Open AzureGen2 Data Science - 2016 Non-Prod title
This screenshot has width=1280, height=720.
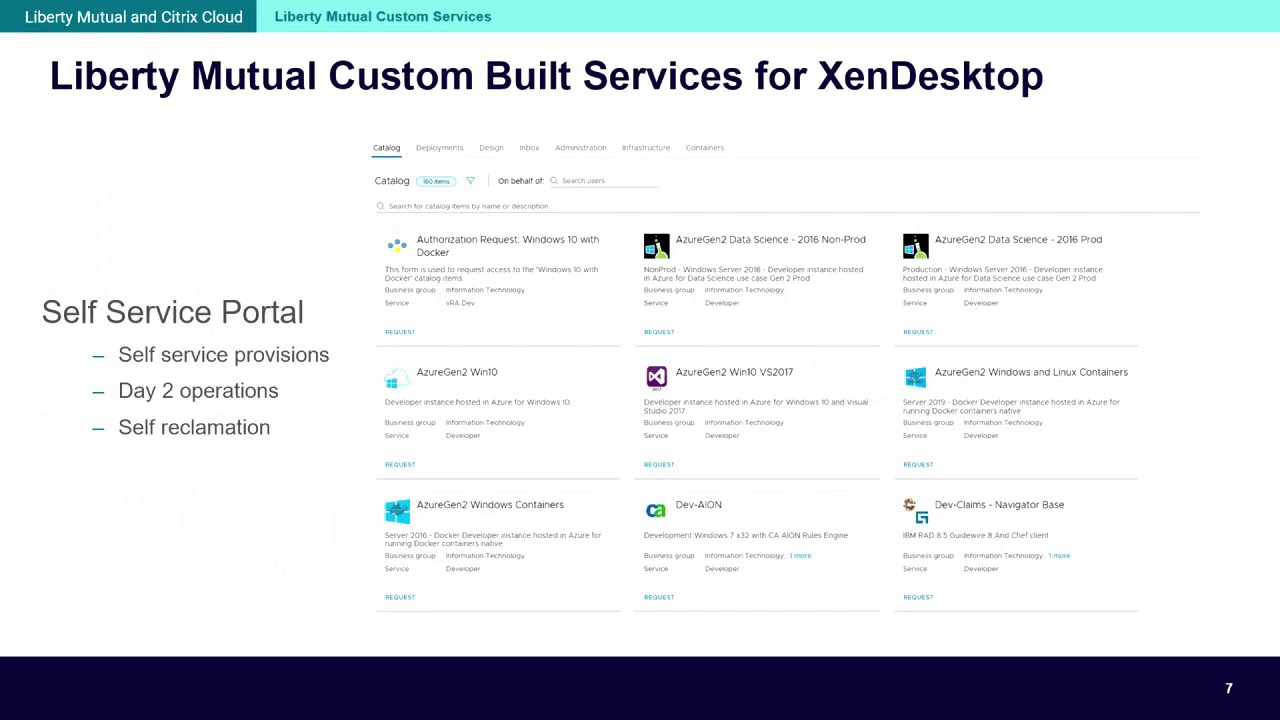(770, 240)
